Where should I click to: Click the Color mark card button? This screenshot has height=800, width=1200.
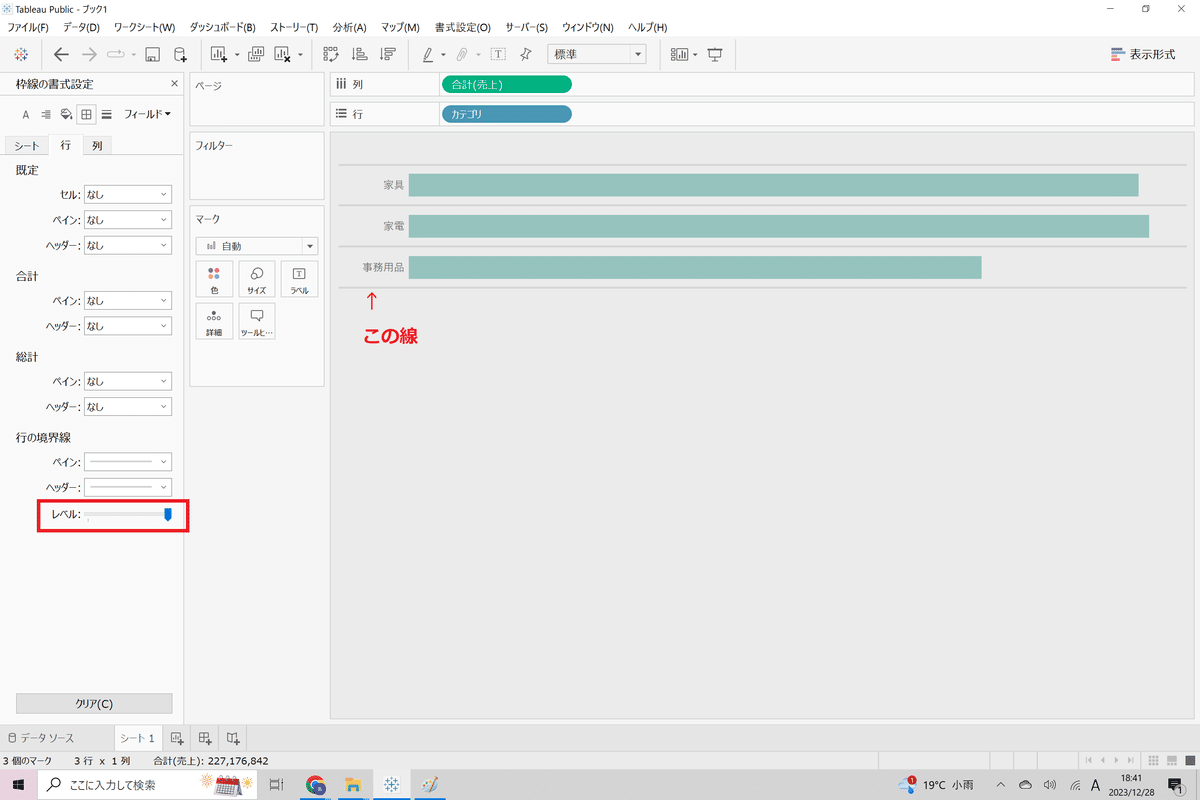click(214, 279)
